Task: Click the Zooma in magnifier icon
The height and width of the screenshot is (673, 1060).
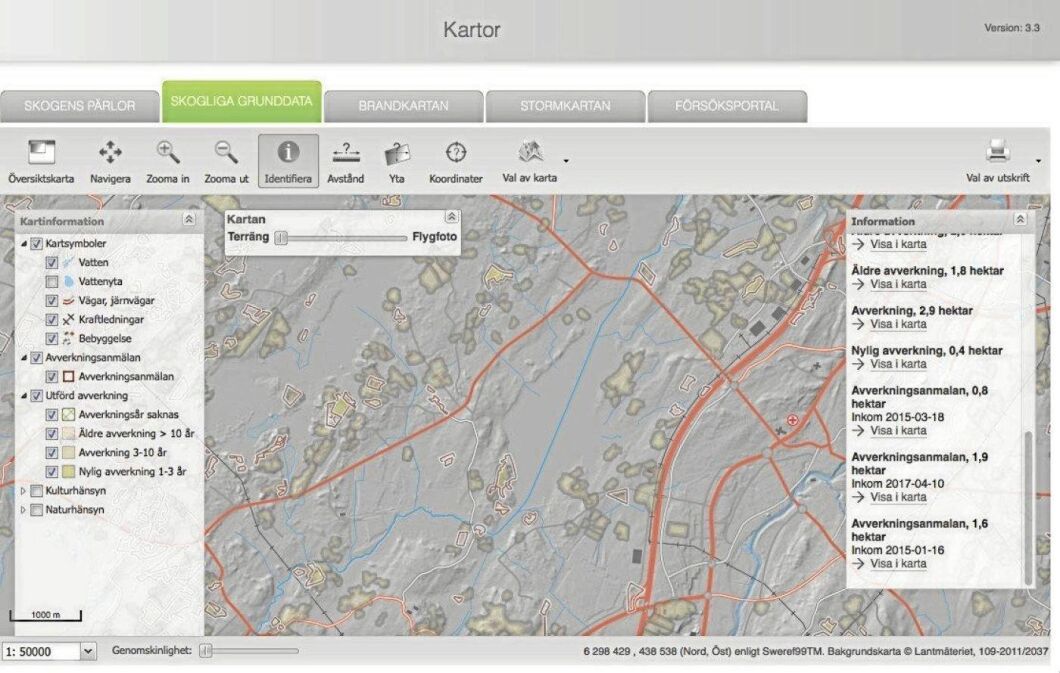Action: coord(168,153)
